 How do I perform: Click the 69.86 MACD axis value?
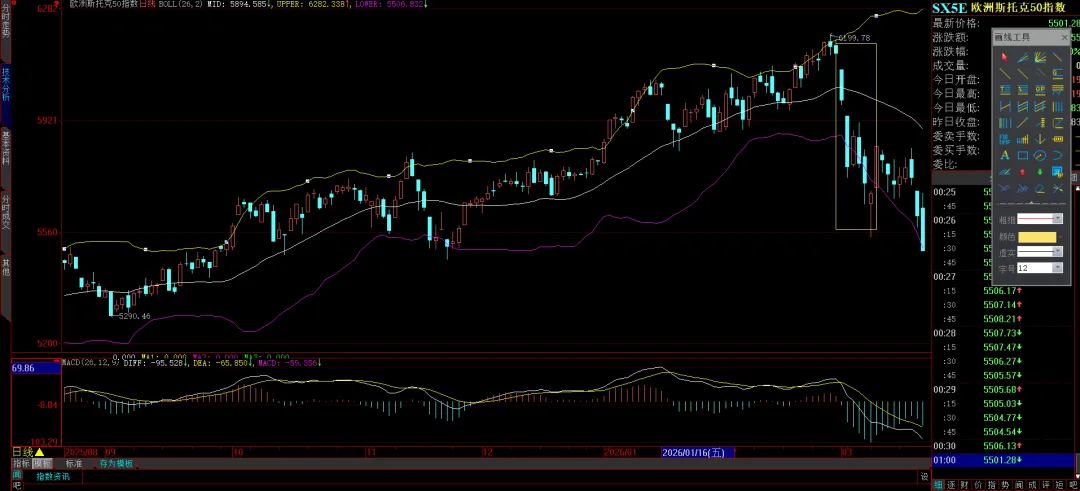pyautogui.click(x=23, y=368)
